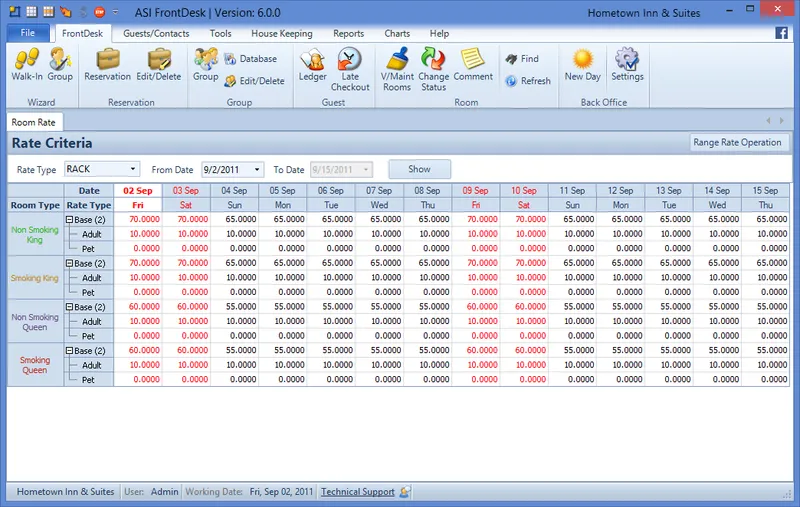Click the Working Date Fri, Sep 02, 2011
Viewport: 800px width, 507px height.
coord(281,492)
